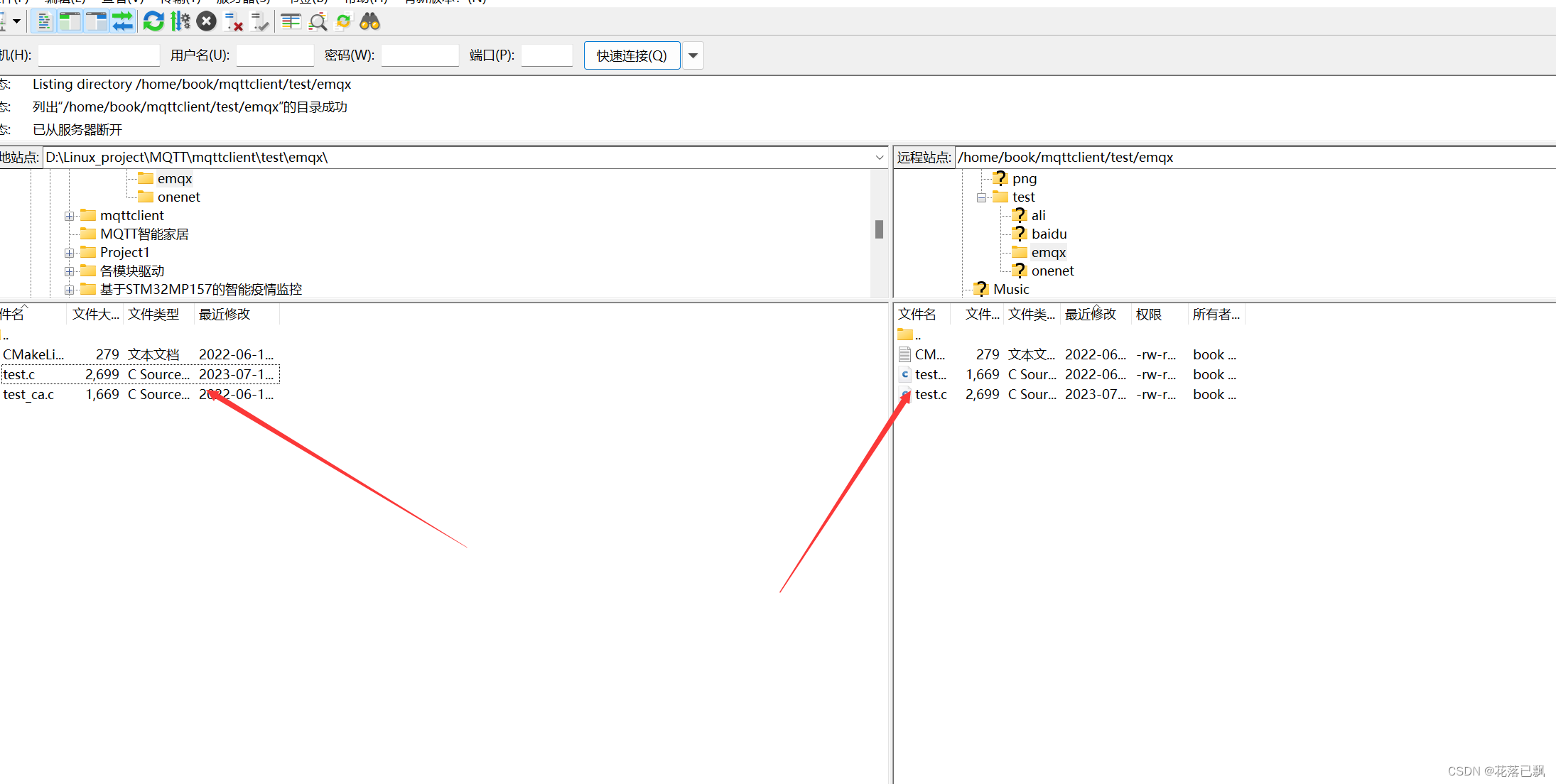Toggle the message log display
Screen dimensions: 1556x784
click(44, 22)
